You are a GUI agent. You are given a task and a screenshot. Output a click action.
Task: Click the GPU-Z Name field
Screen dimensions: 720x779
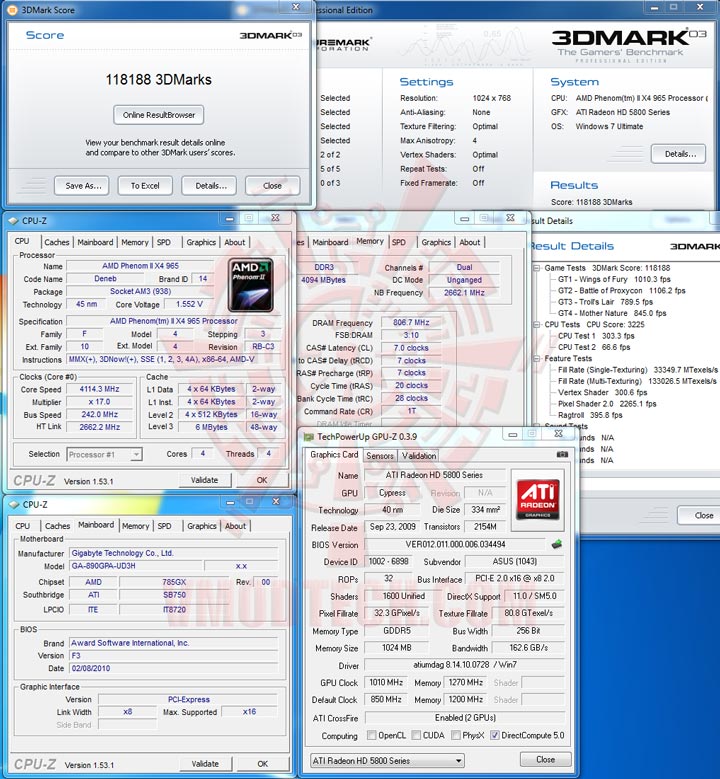tap(434, 475)
